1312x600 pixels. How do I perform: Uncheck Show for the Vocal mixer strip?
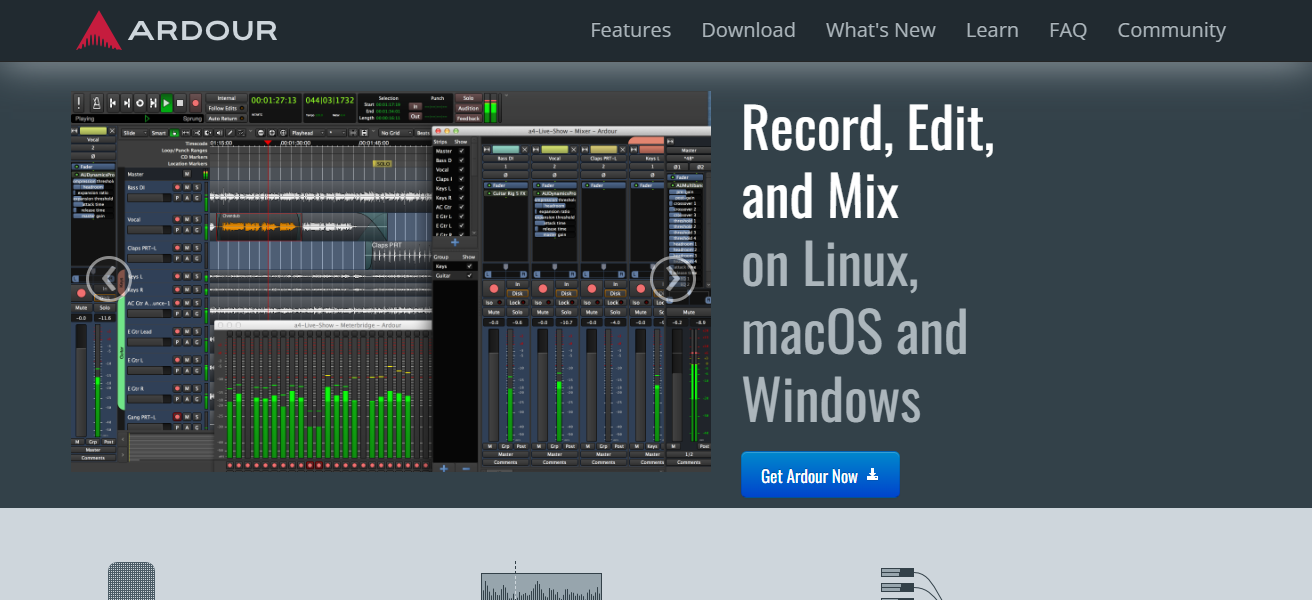coord(459,171)
